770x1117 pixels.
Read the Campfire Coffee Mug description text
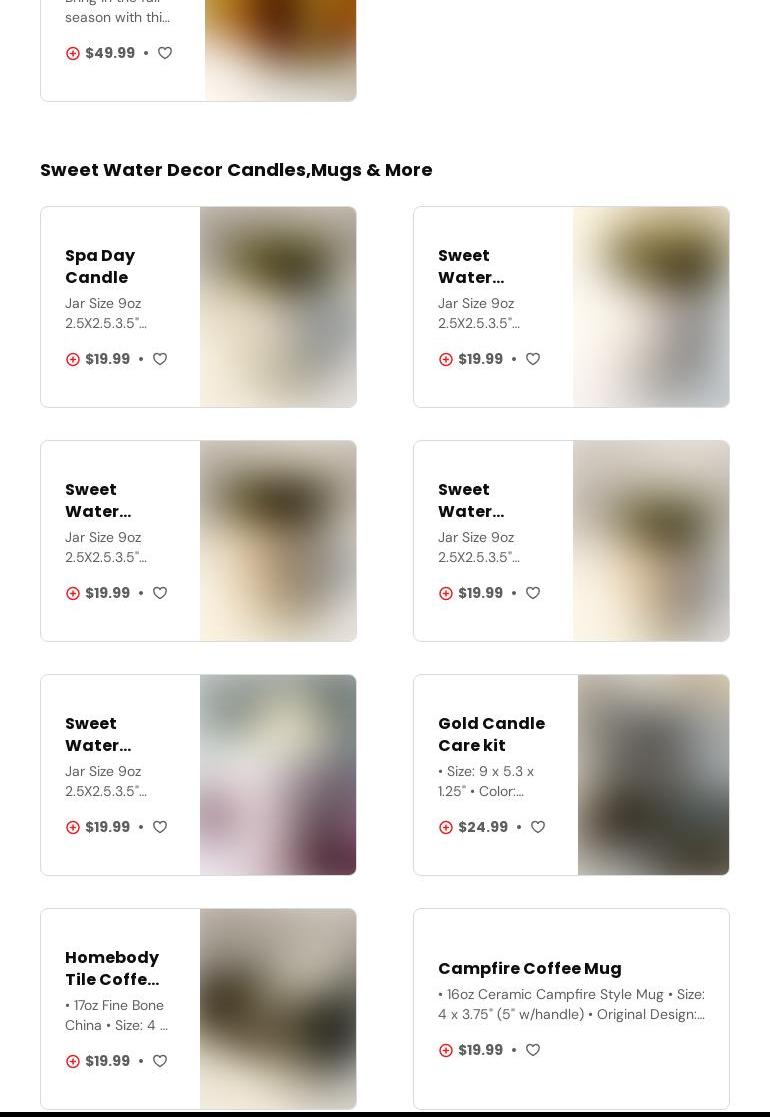pyautogui.click(x=571, y=1004)
